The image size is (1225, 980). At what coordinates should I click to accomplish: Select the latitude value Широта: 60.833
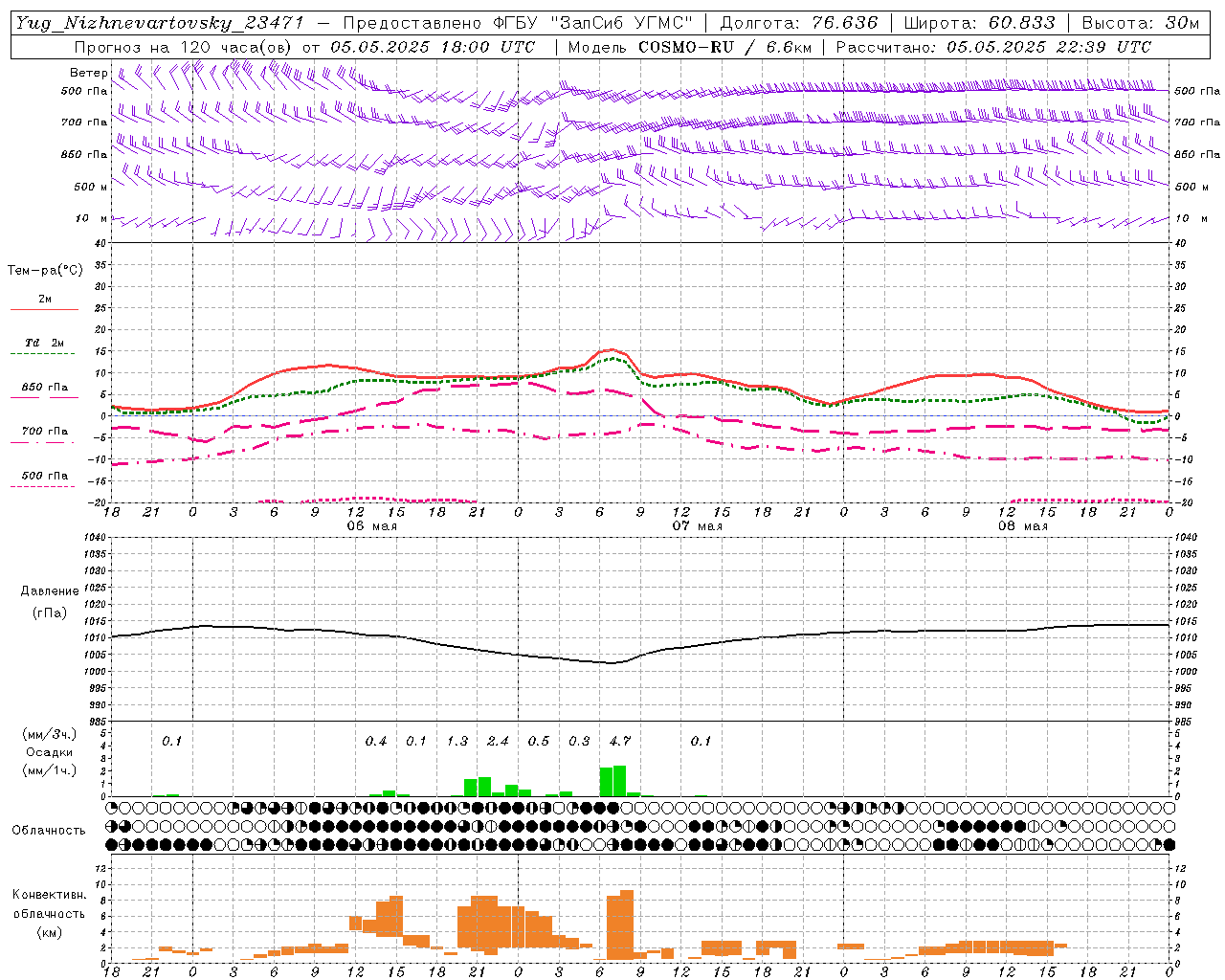click(980, 23)
